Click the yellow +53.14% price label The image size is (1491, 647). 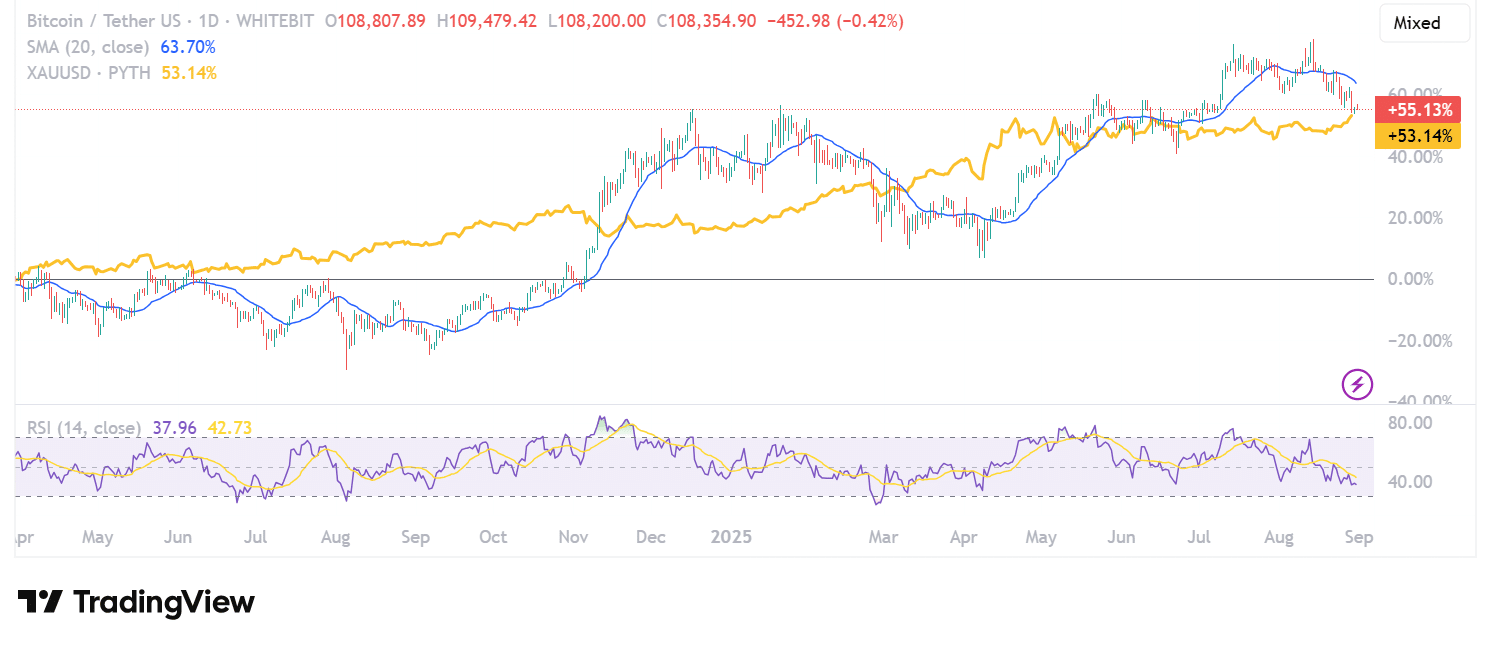[1416, 137]
